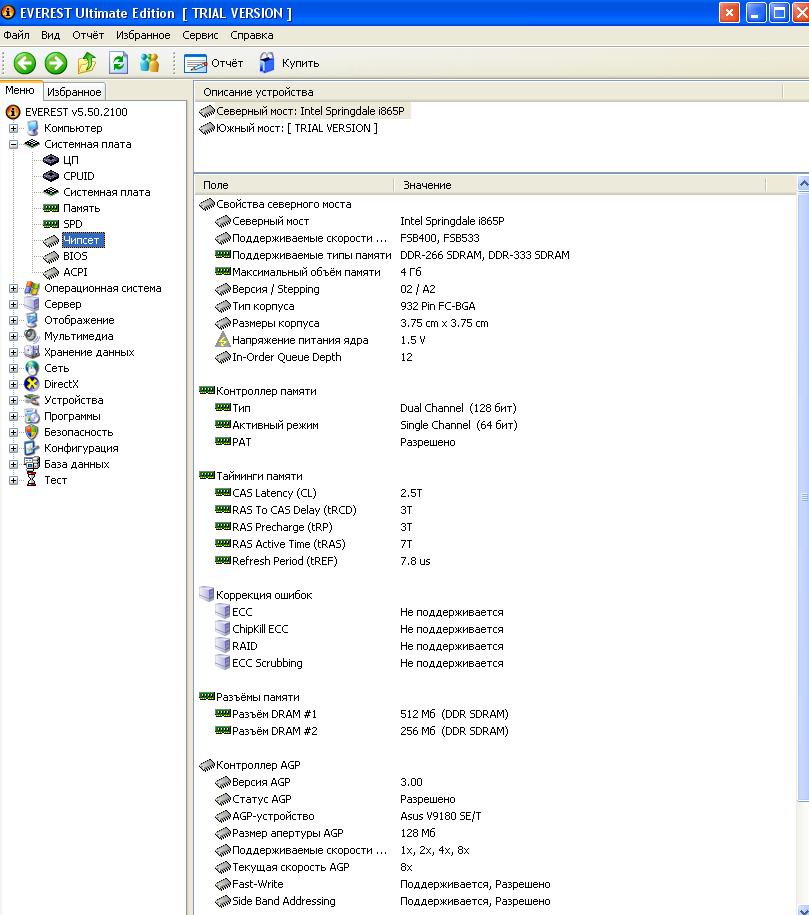Refresh the page with Refresh icon
The image size is (809, 915).
click(118, 63)
